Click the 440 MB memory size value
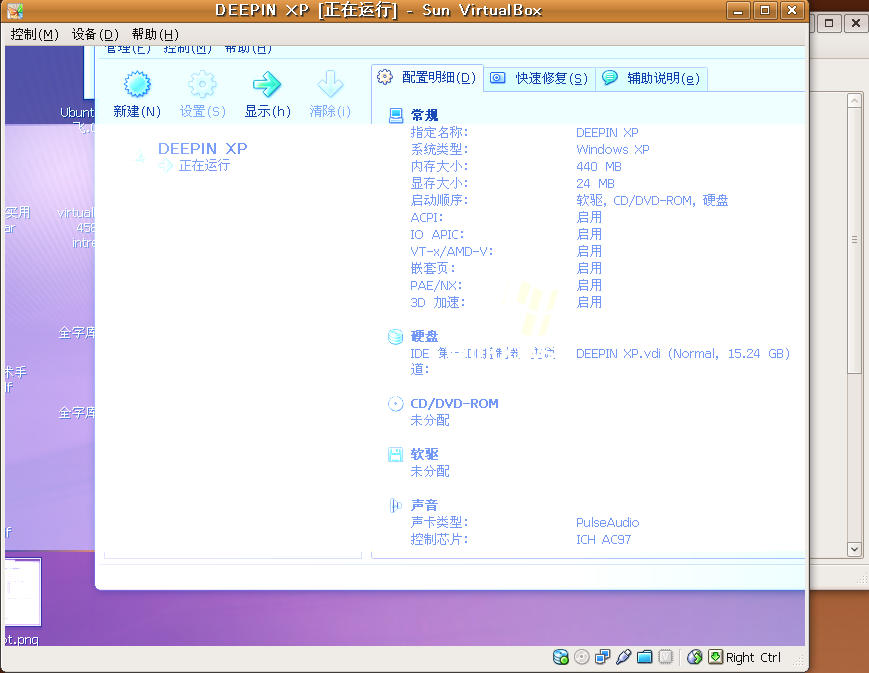The width and height of the screenshot is (869, 673). [599, 166]
